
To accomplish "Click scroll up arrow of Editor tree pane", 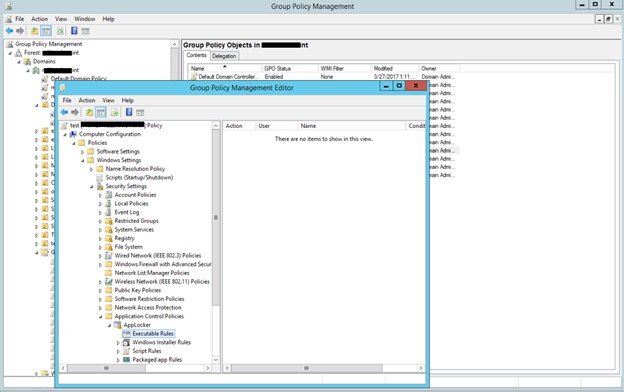I will 216,126.
